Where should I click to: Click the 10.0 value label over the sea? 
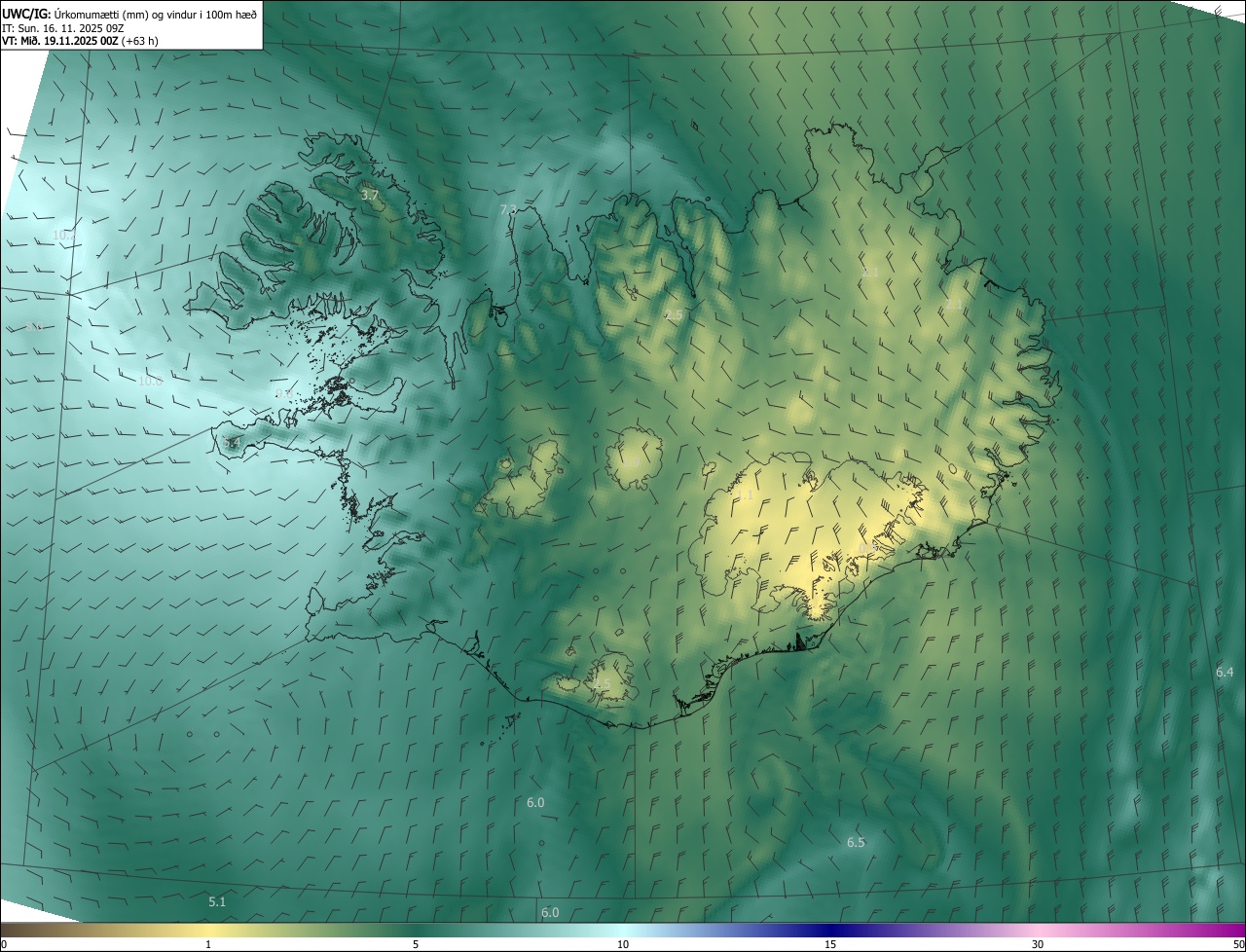(x=150, y=381)
